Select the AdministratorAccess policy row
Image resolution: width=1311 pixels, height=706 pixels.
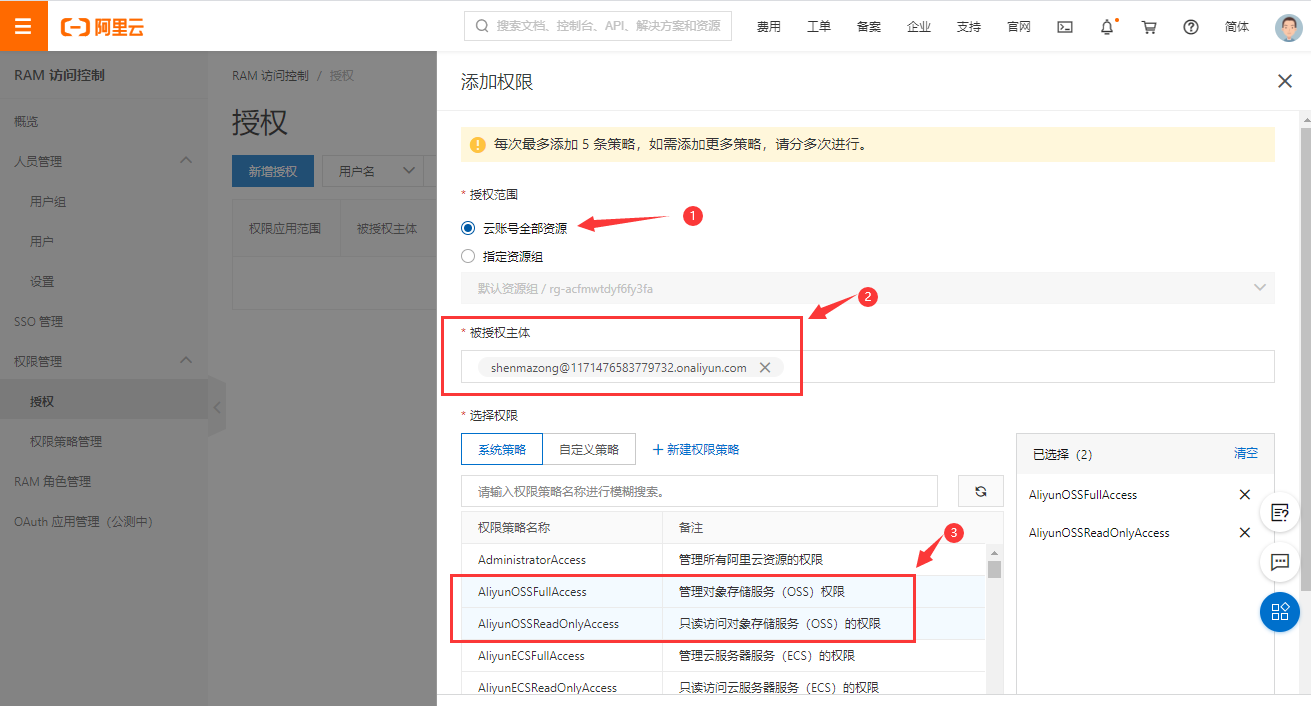tap(723, 559)
